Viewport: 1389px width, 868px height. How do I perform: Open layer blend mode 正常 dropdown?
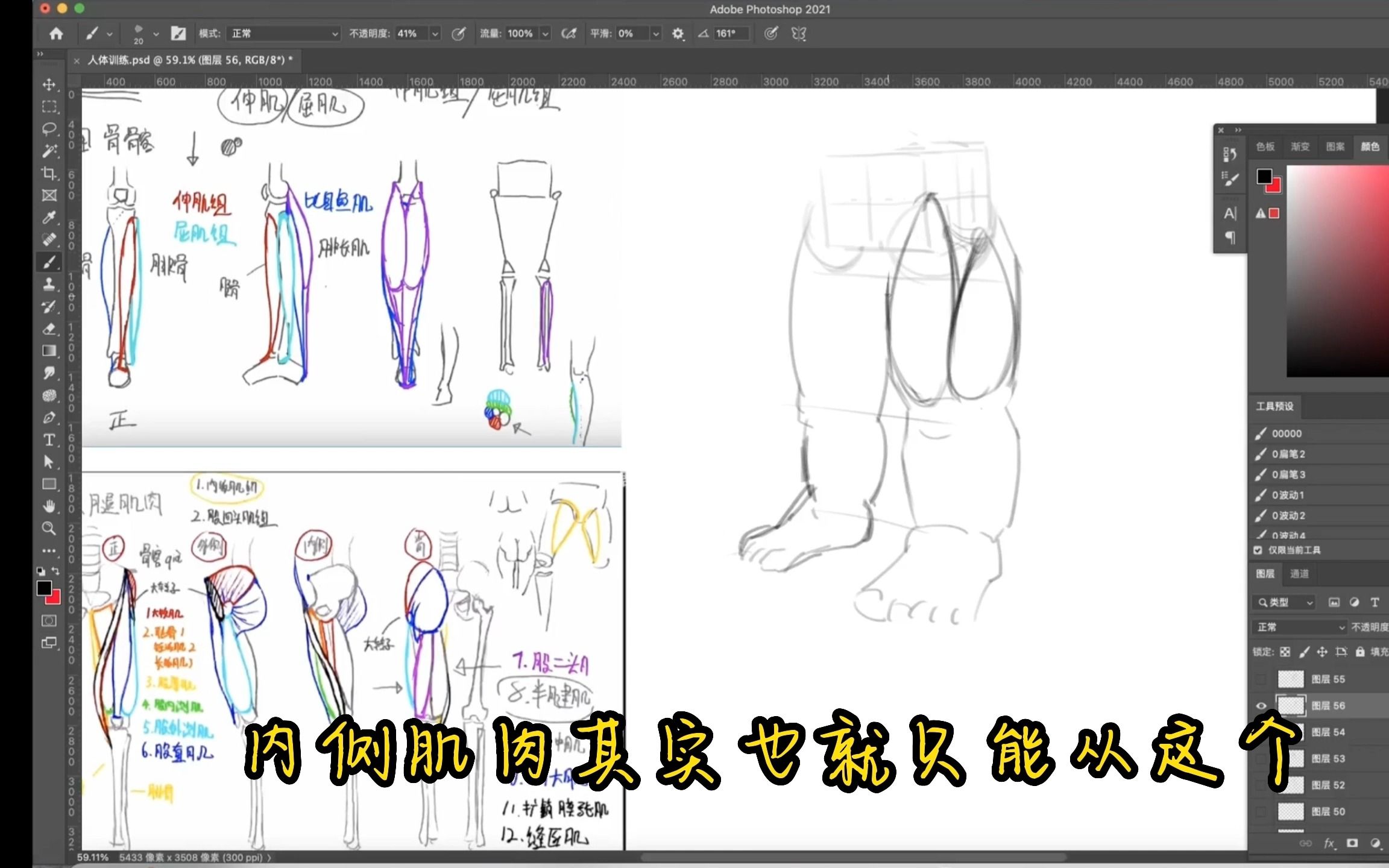[x=1299, y=627]
